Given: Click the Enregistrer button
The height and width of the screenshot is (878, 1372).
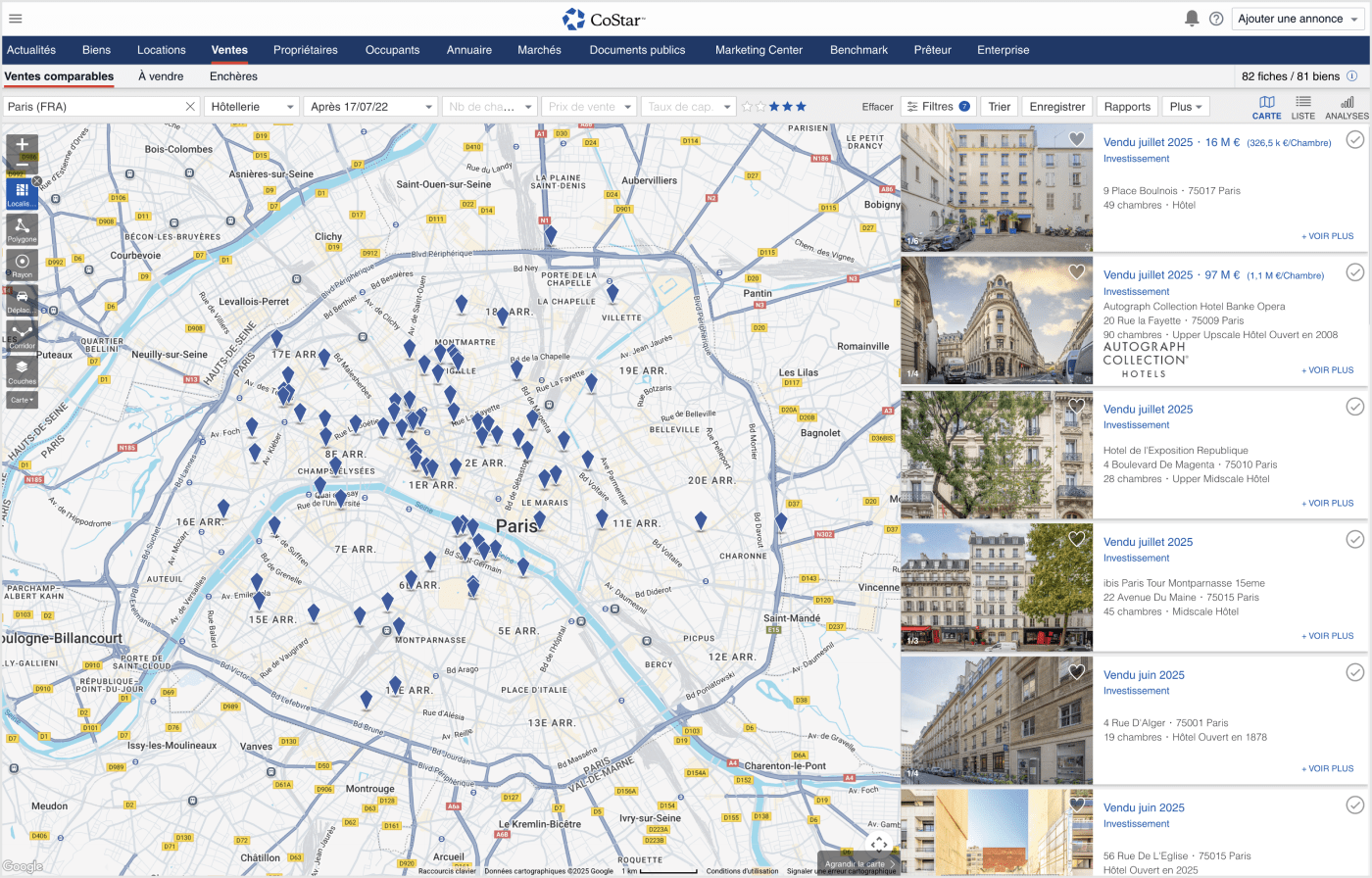Looking at the screenshot, I should (1056, 107).
